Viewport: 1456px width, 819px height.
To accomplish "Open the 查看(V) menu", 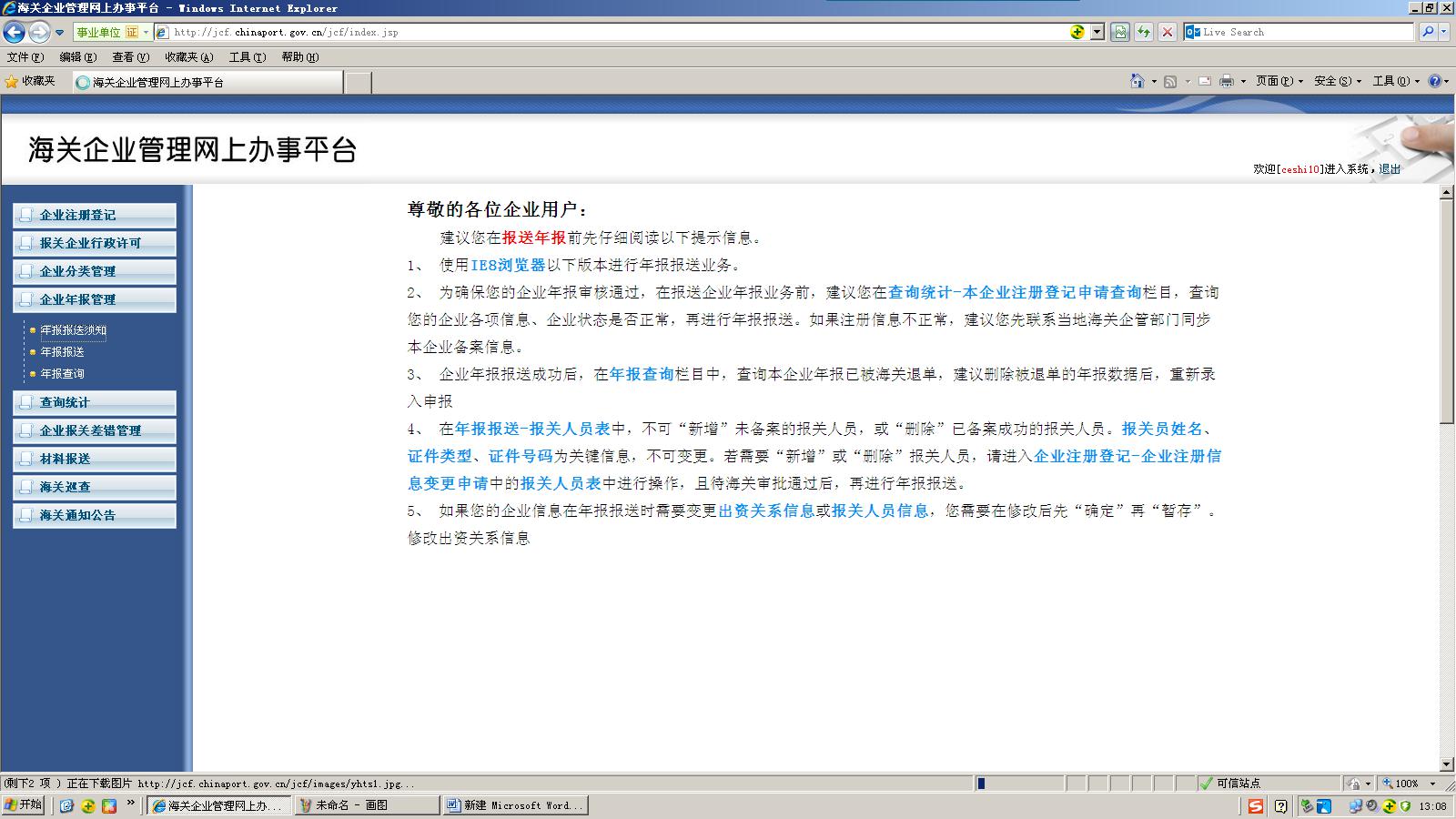I will tap(130, 57).
